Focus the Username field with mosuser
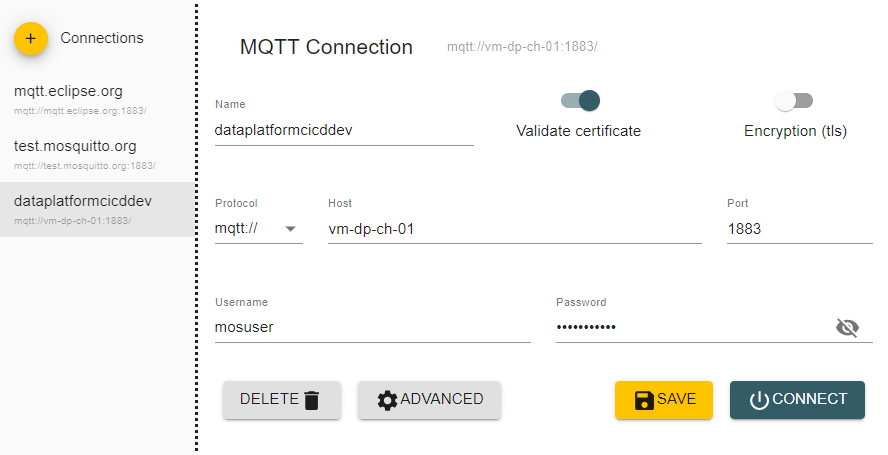Image resolution: width=888 pixels, height=455 pixels. [x=372, y=327]
